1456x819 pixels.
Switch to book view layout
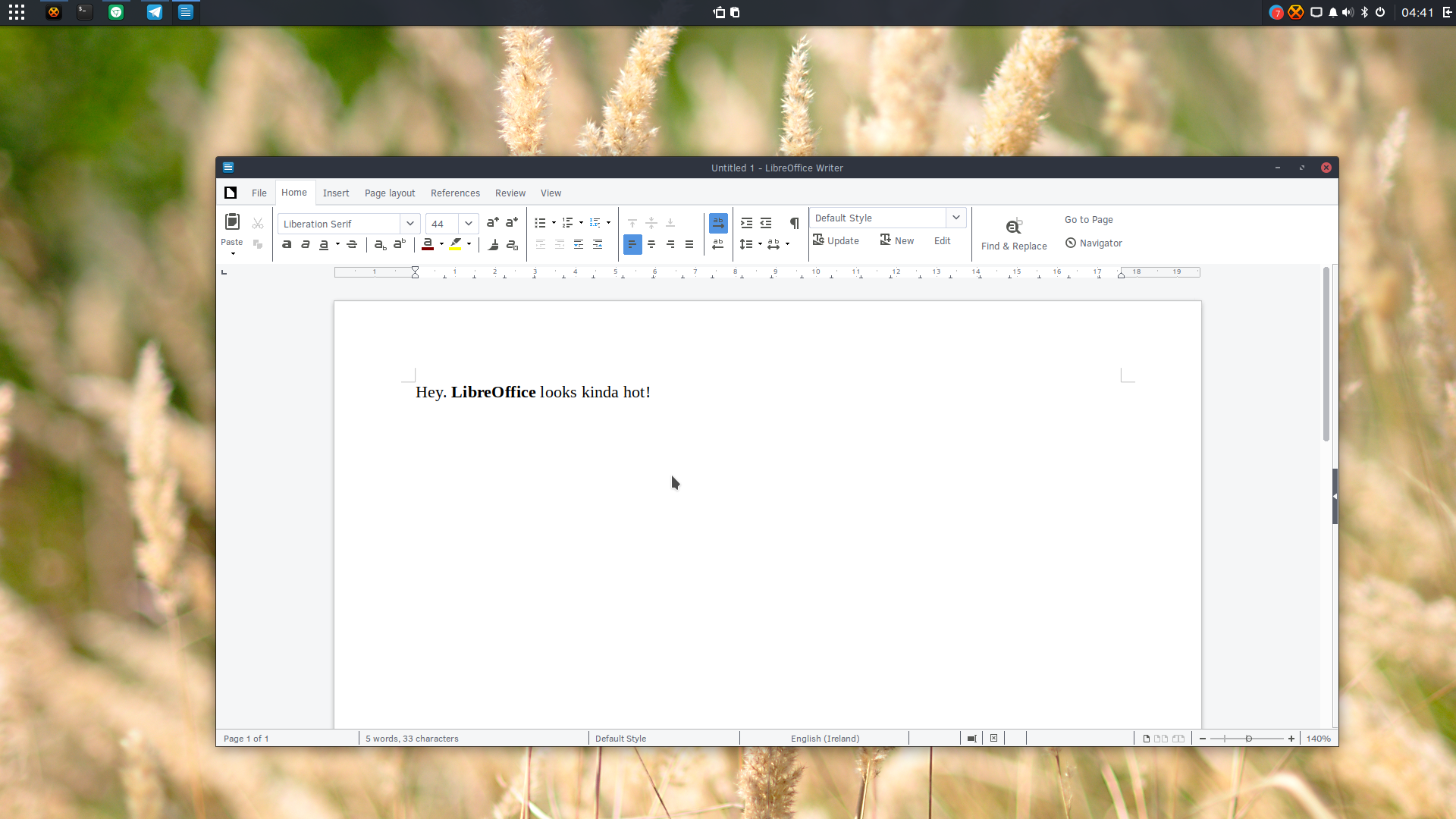pos(1178,739)
